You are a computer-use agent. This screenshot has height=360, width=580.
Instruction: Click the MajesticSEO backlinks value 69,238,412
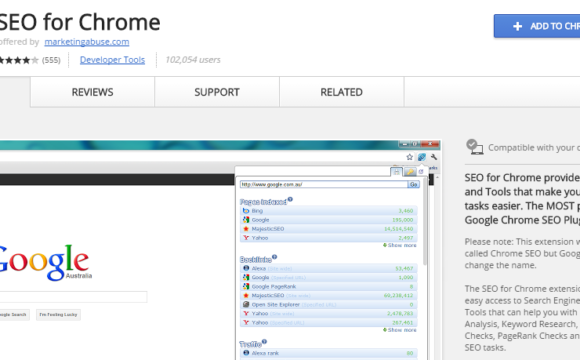pos(399,296)
